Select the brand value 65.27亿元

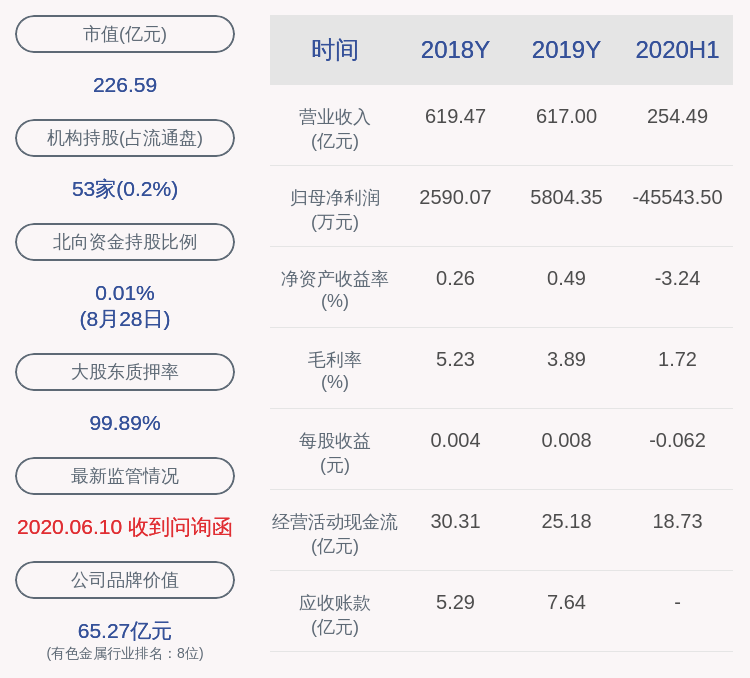(125, 632)
